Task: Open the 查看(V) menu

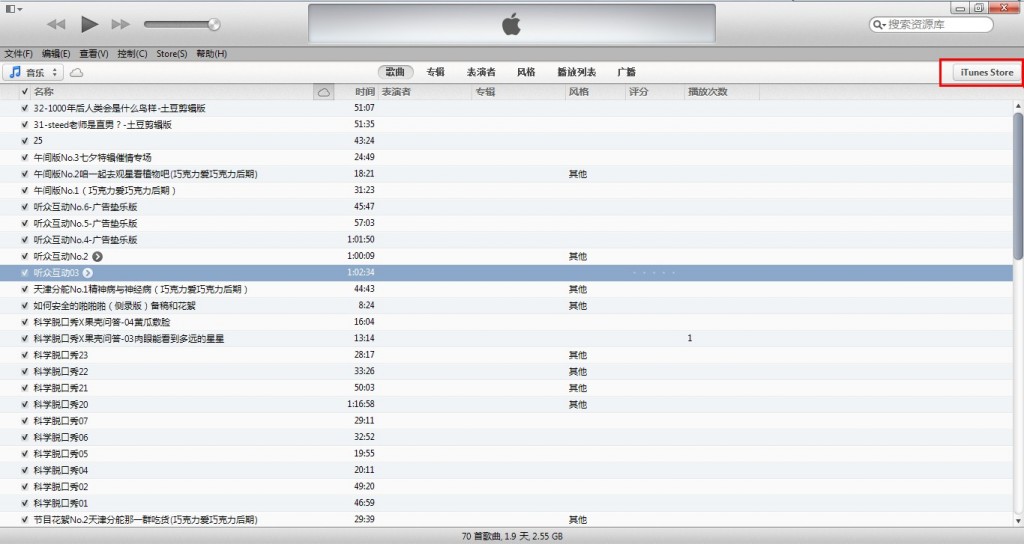Action: pyautogui.click(x=94, y=54)
